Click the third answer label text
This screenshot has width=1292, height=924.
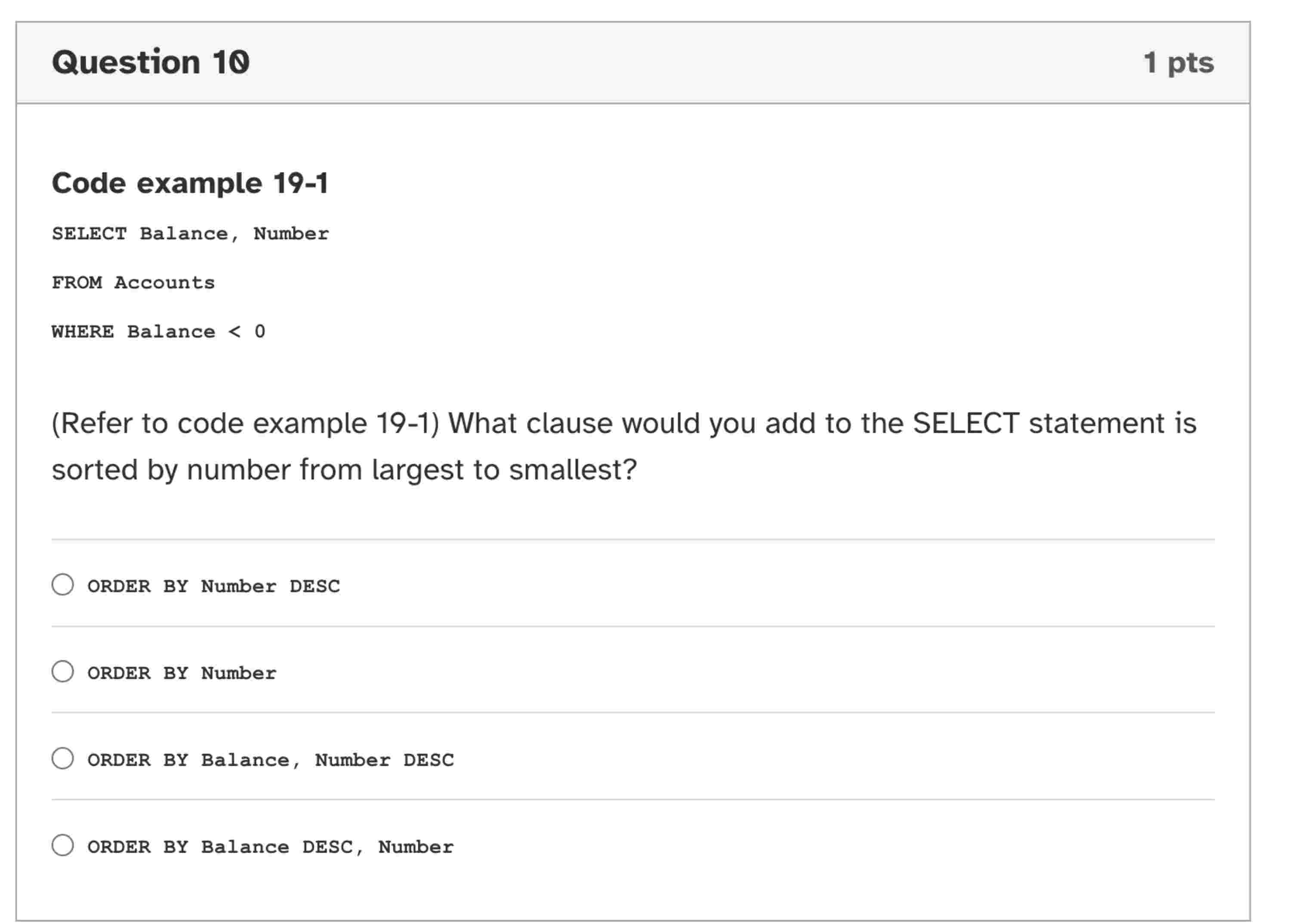[x=270, y=758]
